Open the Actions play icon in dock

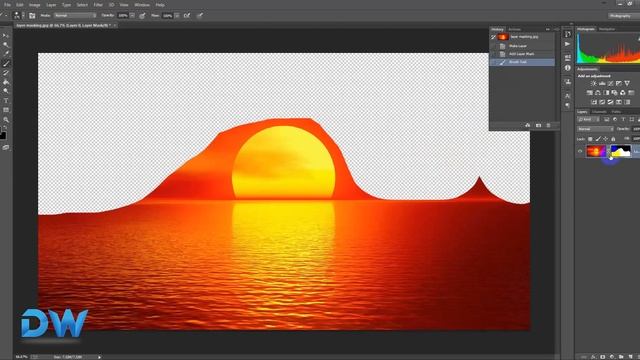(567, 44)
